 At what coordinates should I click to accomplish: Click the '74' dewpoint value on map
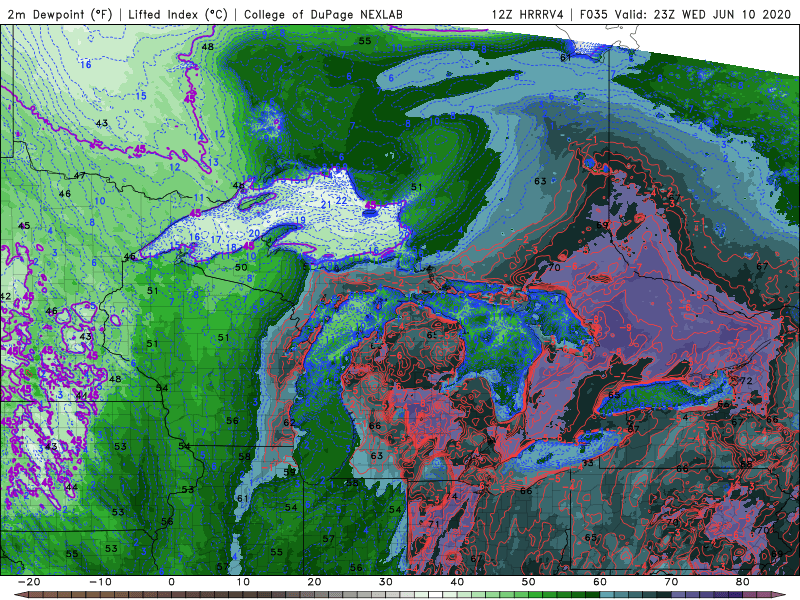point(451,496)
